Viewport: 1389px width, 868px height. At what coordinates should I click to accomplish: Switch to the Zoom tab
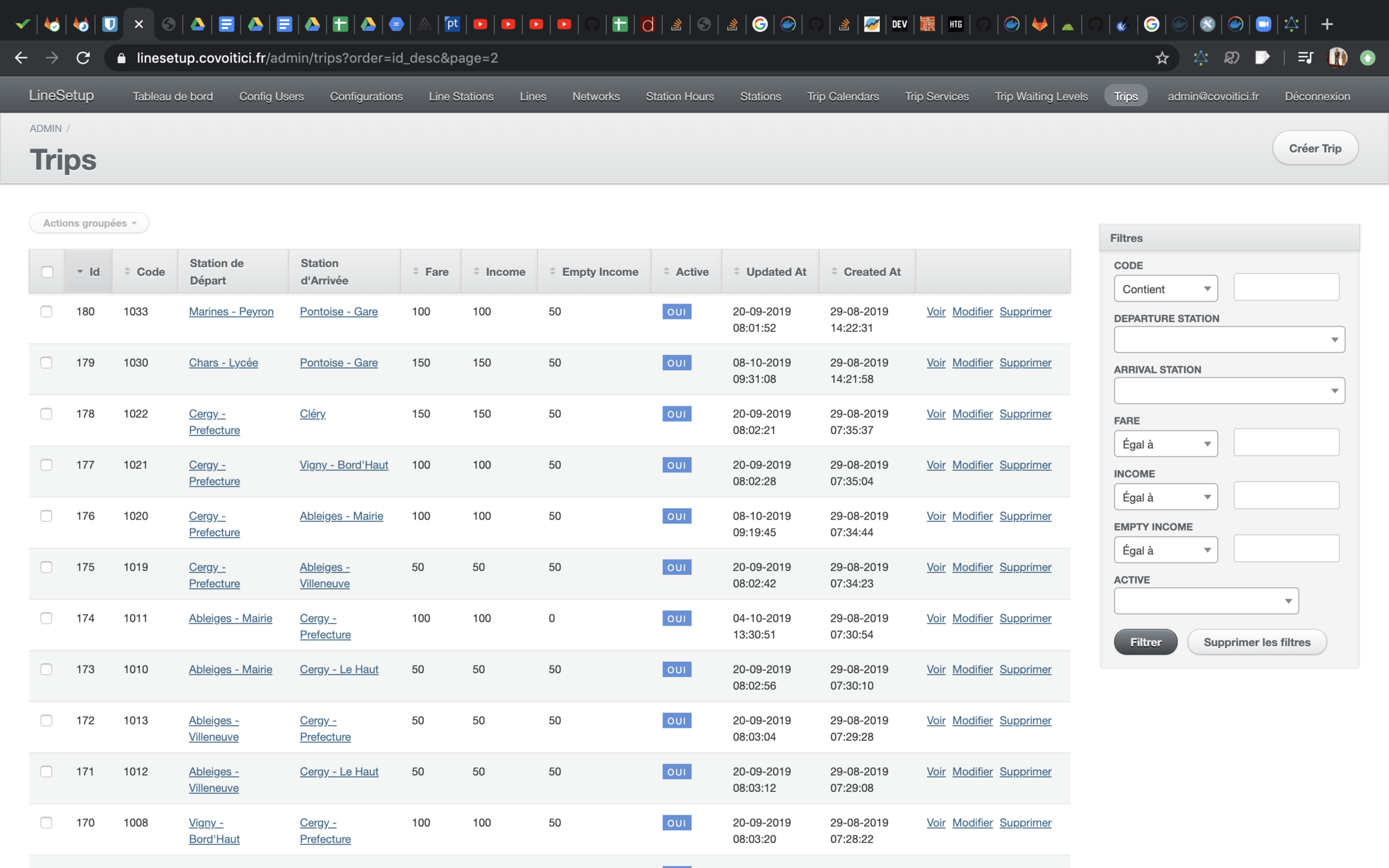tap(1263, 24)
